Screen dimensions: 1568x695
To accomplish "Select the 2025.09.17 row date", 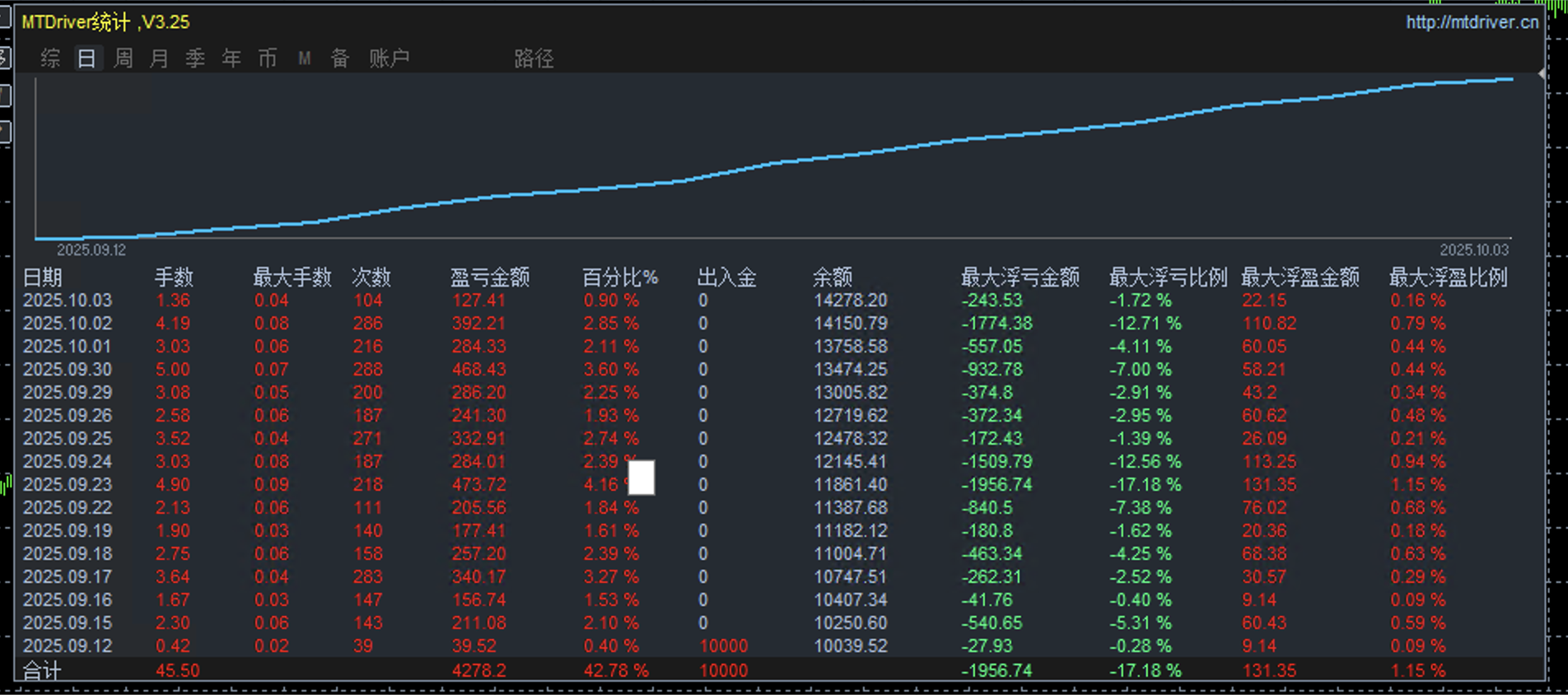I will tap(68, 577).
